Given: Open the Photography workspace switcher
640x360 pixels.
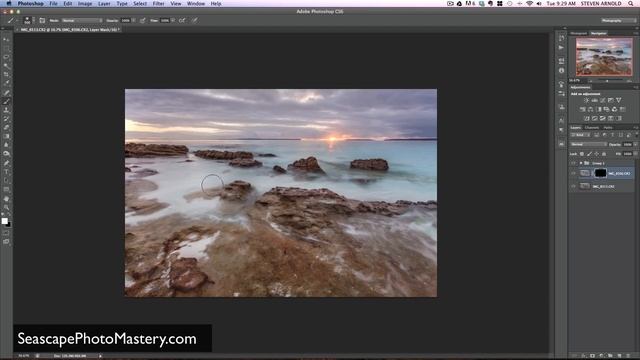Looking at the screenshot, I should [x=618, y=20].
